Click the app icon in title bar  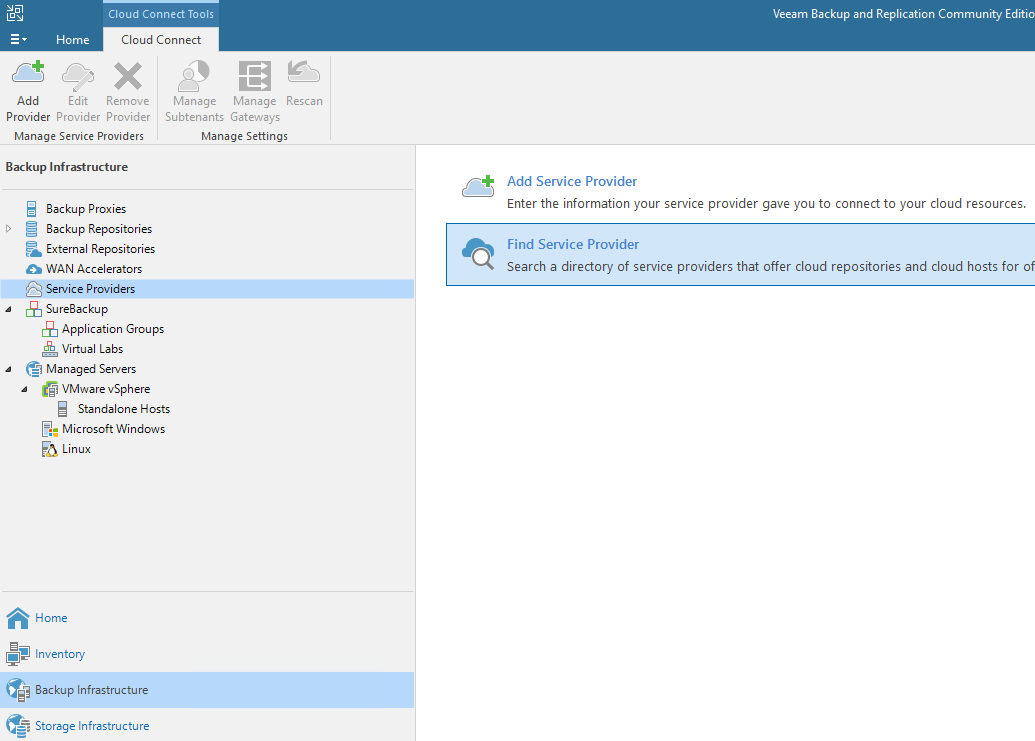(x=15, y=13)
